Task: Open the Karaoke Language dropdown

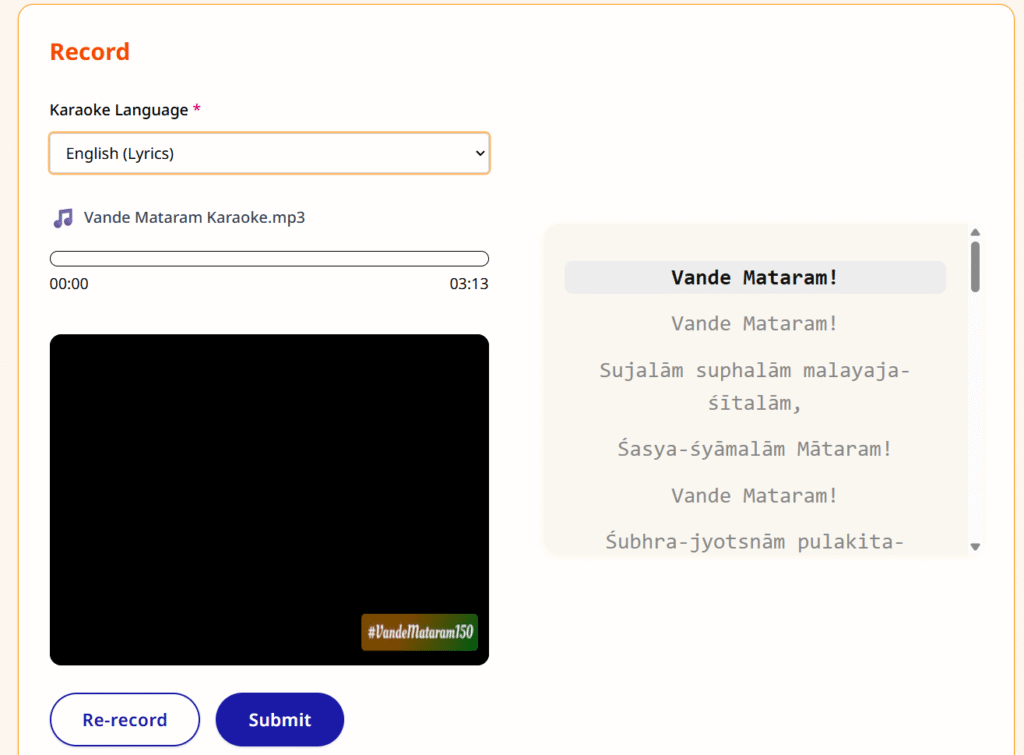Action: tap(269, 153)
